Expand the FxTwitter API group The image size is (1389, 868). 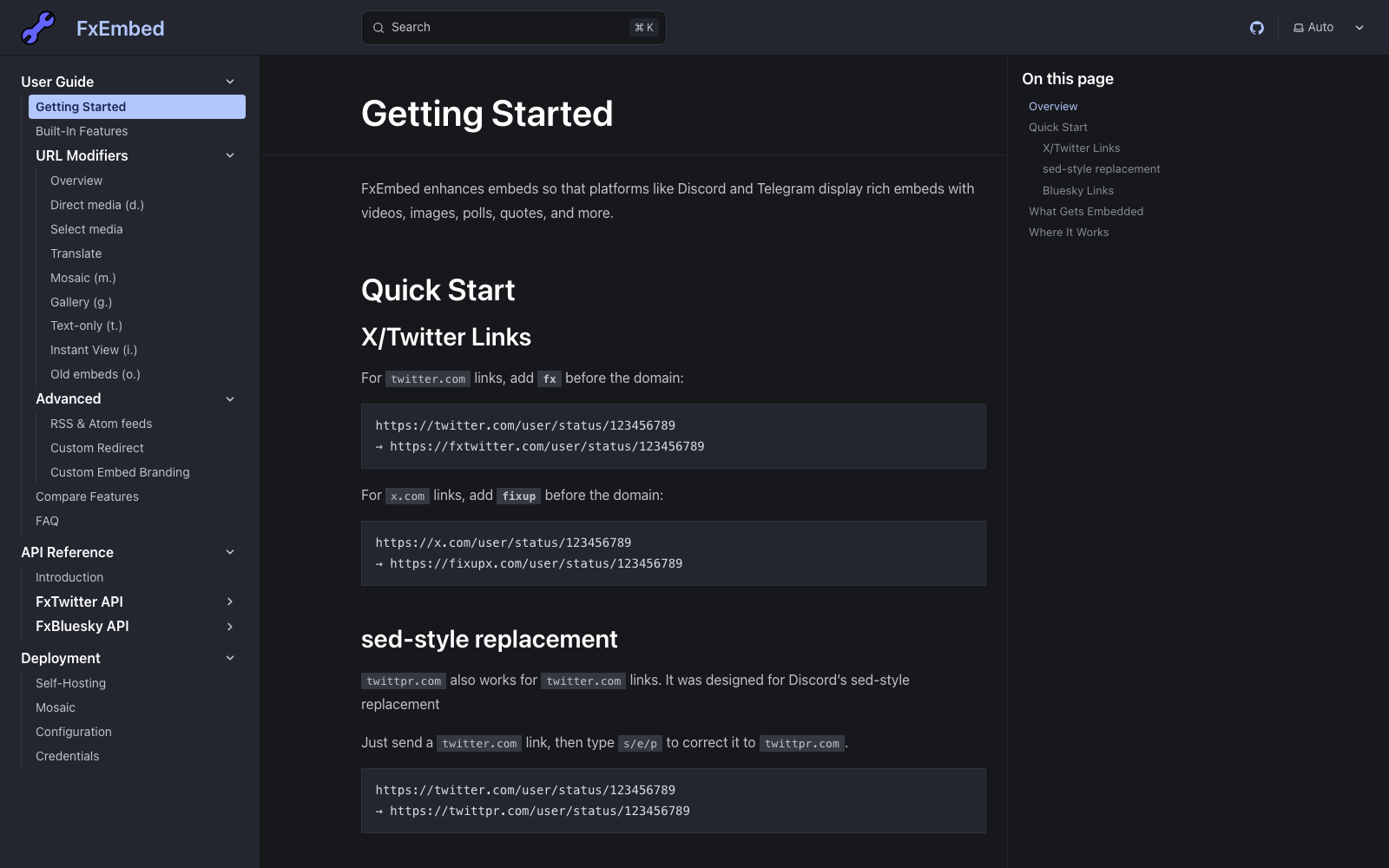(230, 602)
